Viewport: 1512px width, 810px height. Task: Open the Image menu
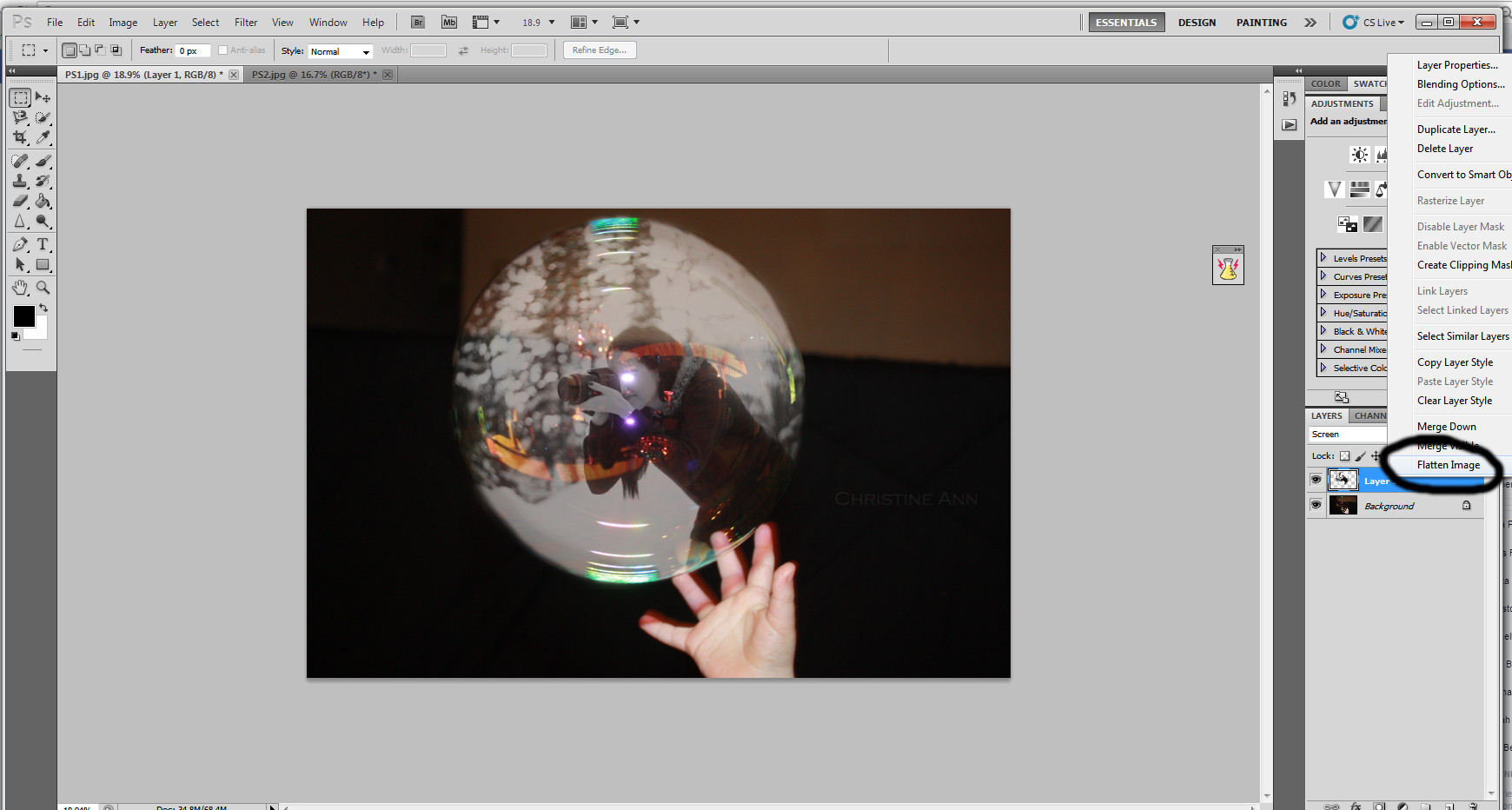[x=123, y=23]
